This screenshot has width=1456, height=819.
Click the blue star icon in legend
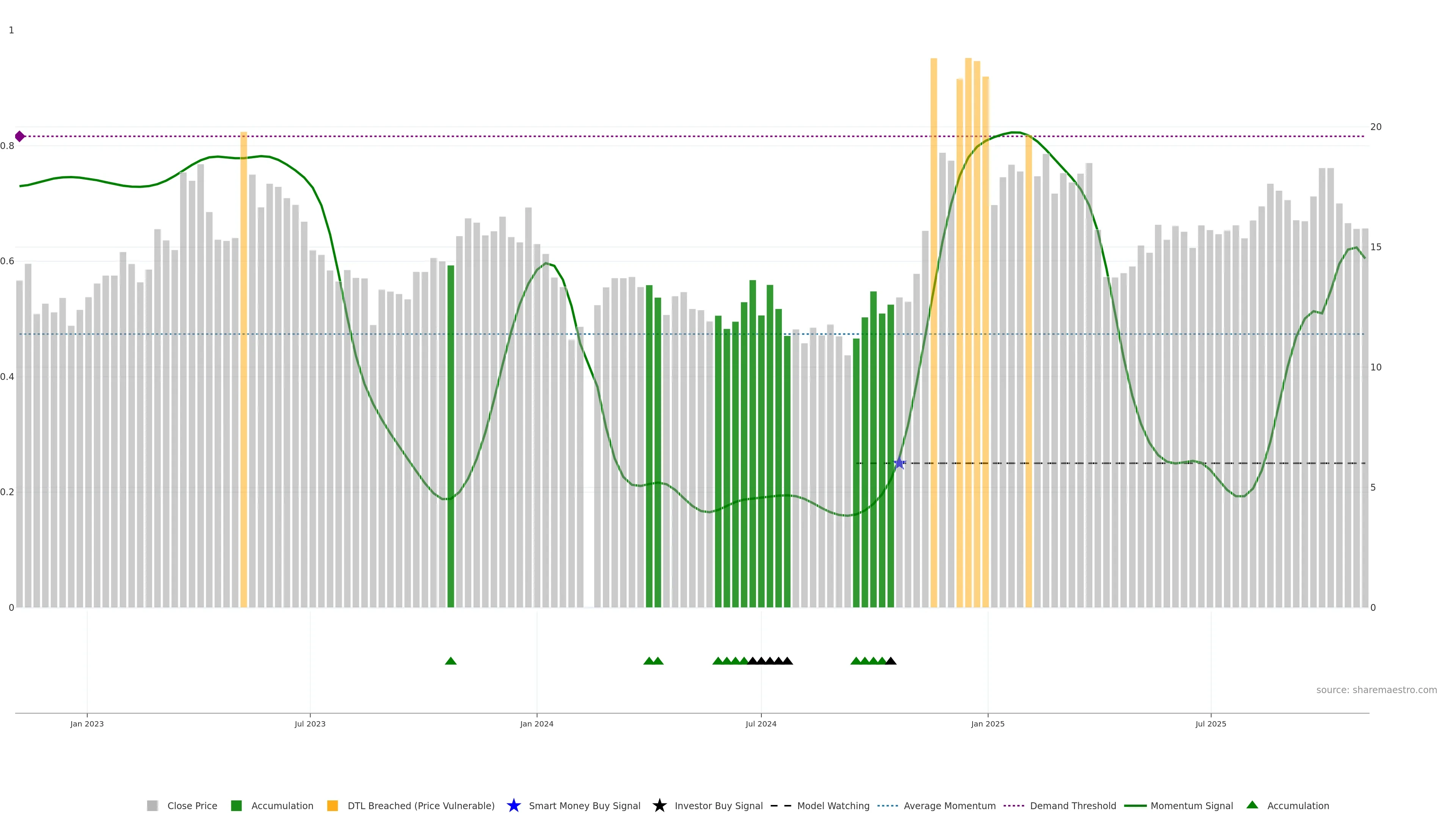coord(513,805)
